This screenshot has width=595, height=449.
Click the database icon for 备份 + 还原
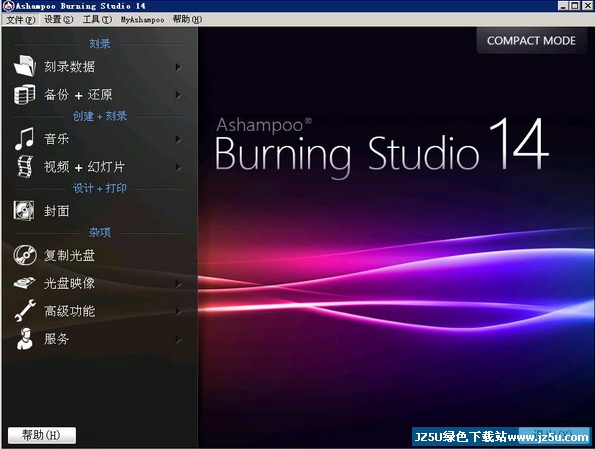point(25,94)
